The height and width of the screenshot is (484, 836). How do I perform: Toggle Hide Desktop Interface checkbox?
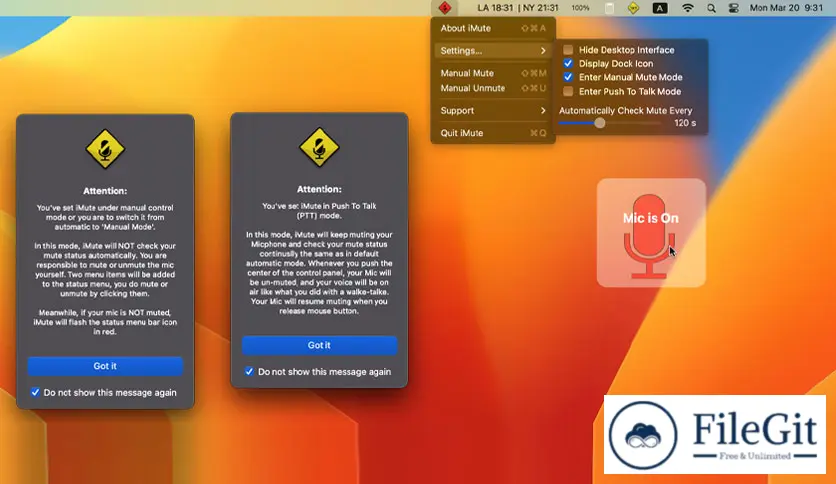pyautogui.click(x=568, y=50)
